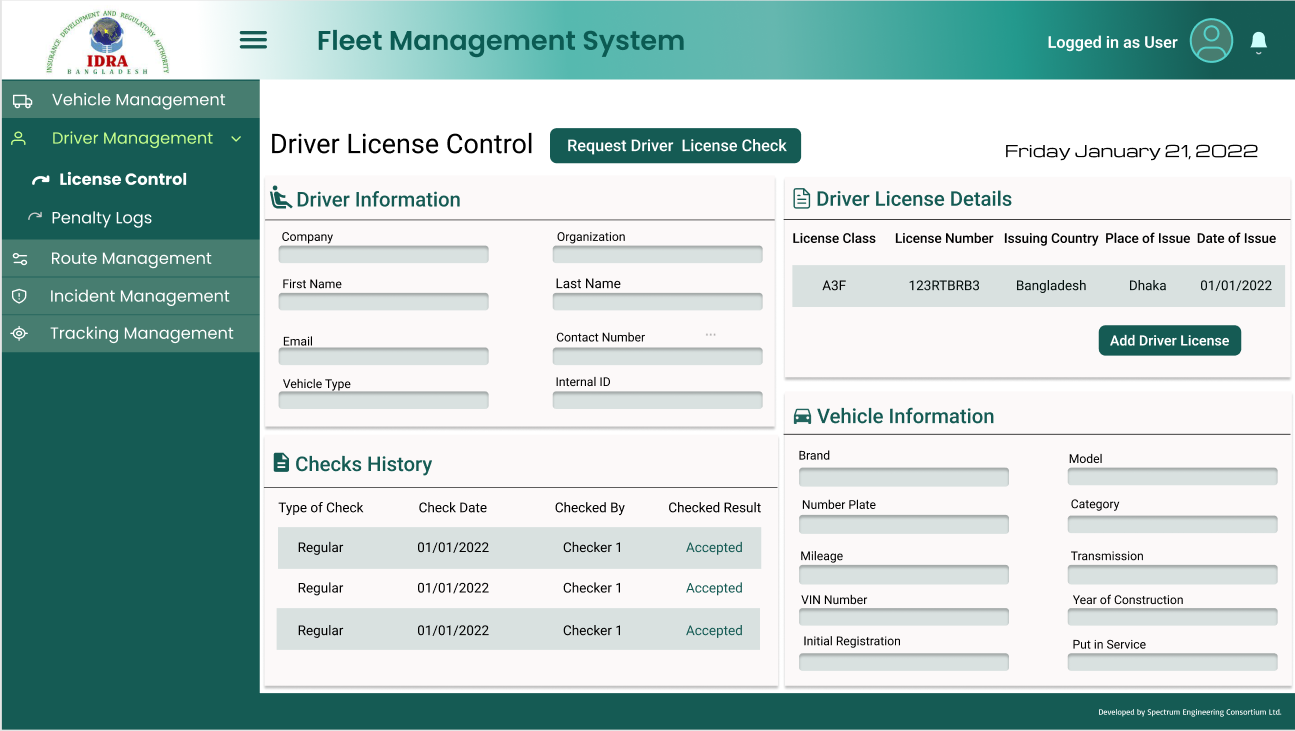
Task: Focus the First Name field
Action: 384,301
